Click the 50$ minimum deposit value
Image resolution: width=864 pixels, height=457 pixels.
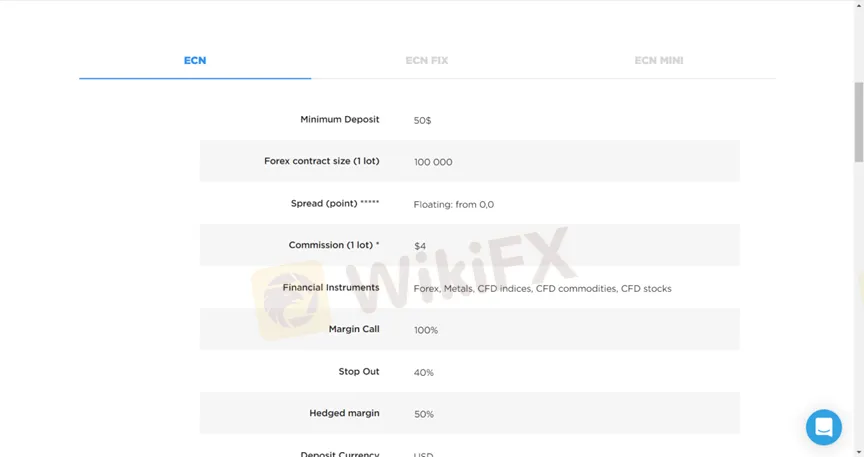pos(422,121)
